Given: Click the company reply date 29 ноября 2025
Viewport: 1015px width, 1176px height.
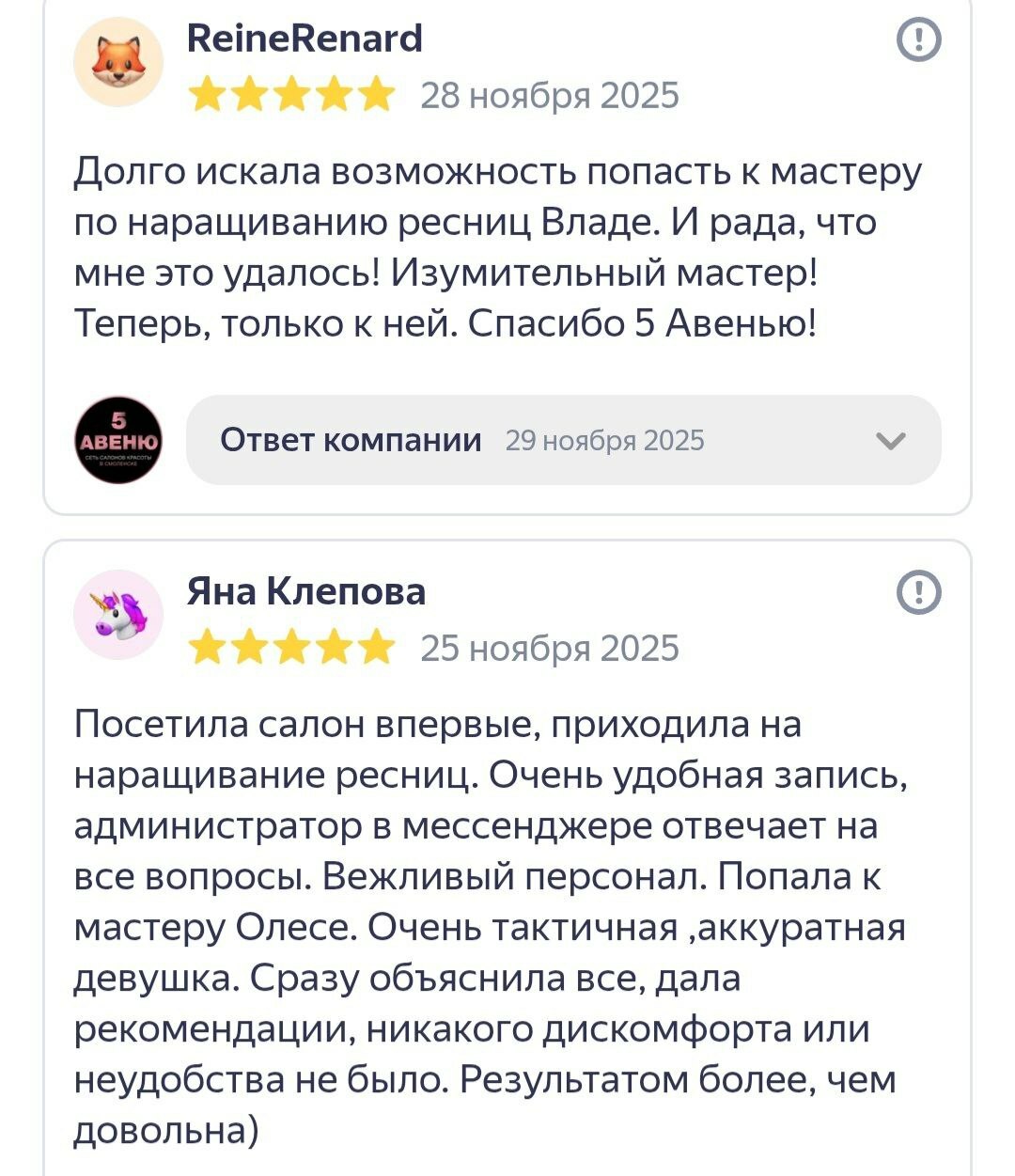Looking at the screenshot, I should [604, 441].
